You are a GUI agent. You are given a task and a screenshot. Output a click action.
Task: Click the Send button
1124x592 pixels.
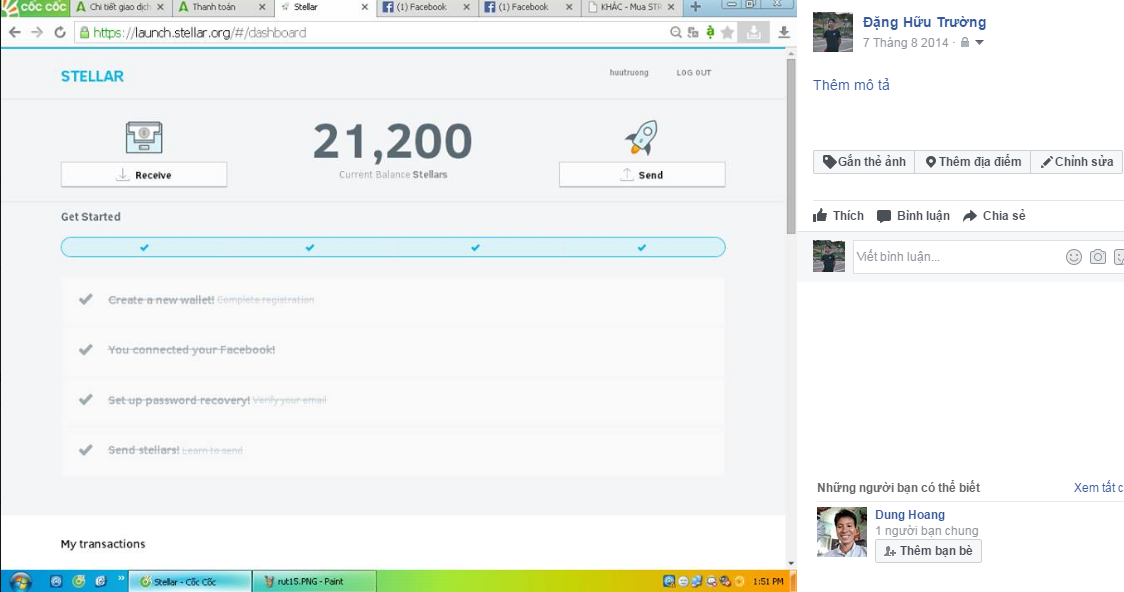pos(642,174)
